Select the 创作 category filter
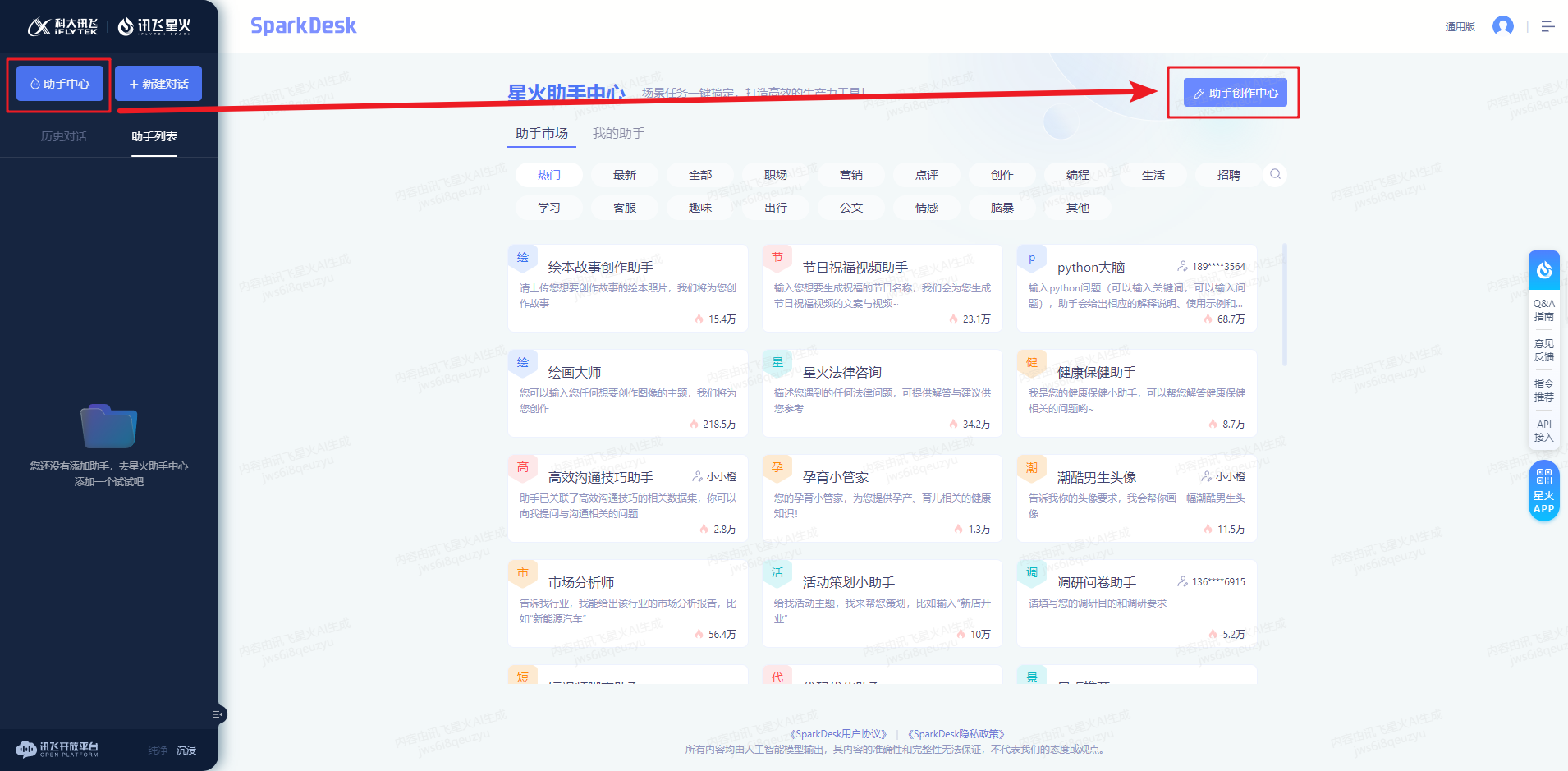 [x=1002, y=175]
